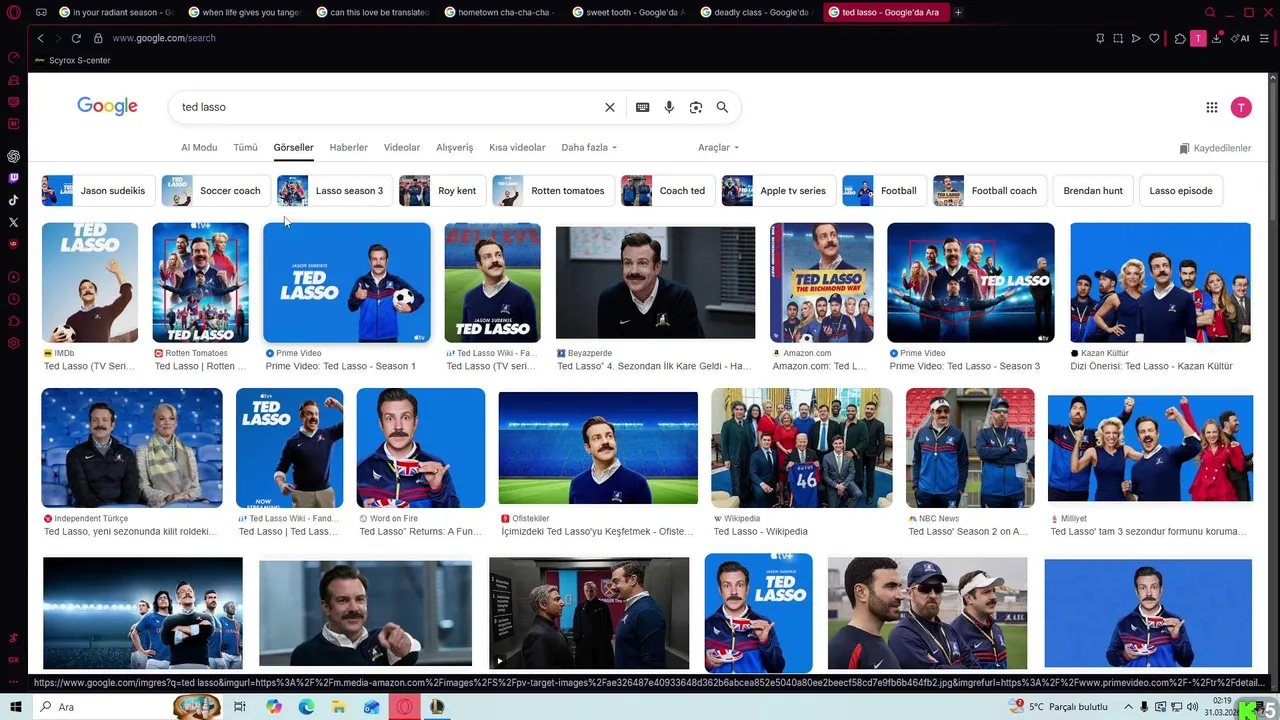
Task: Switch to Alışveriş shopping tab
Action: coord(454,147)
